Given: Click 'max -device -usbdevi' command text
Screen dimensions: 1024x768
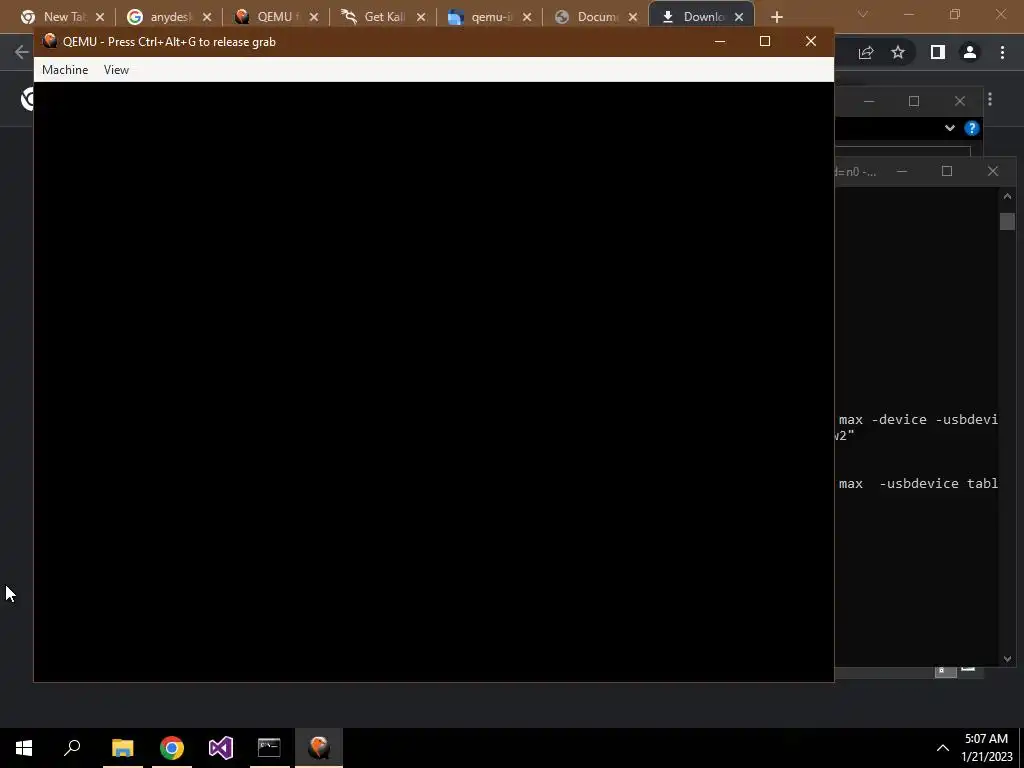Looking at the screenshot, I should pyautogui.click(x=918, y=419).
